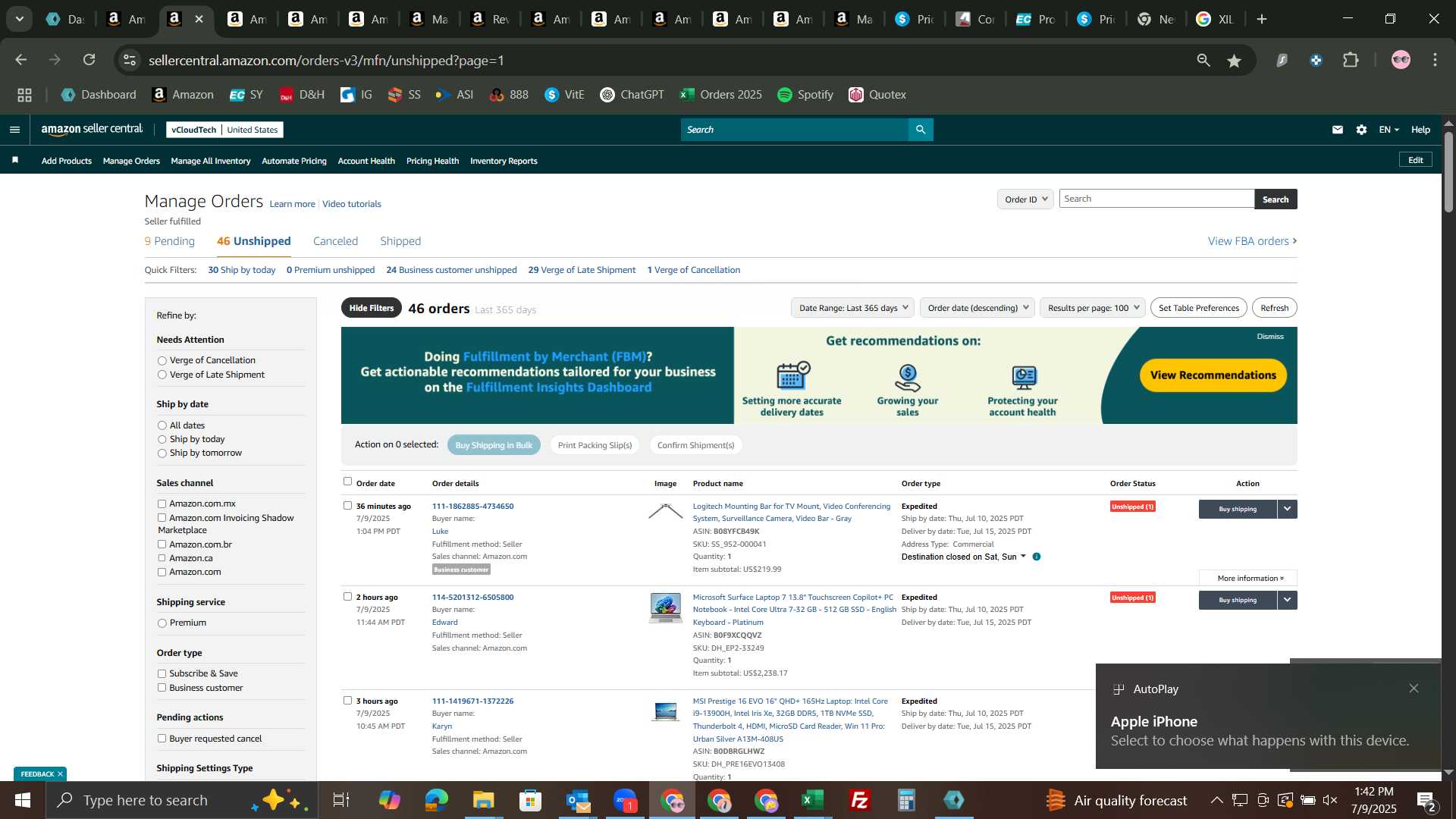Open File Explorer from the taskbar
1456x819 pixels.
(x=483, y=800)
